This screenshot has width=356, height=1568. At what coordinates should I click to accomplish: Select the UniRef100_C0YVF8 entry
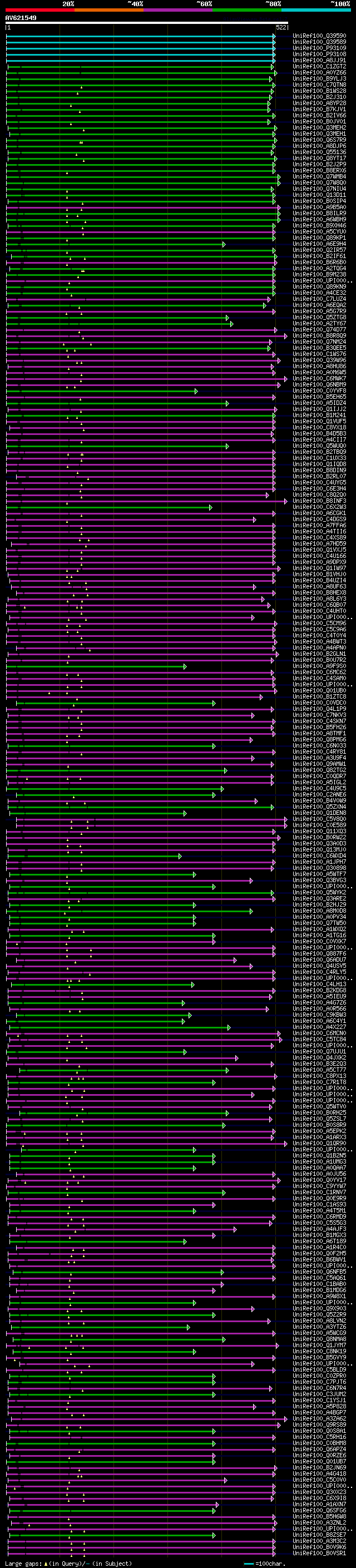(319, 391)
